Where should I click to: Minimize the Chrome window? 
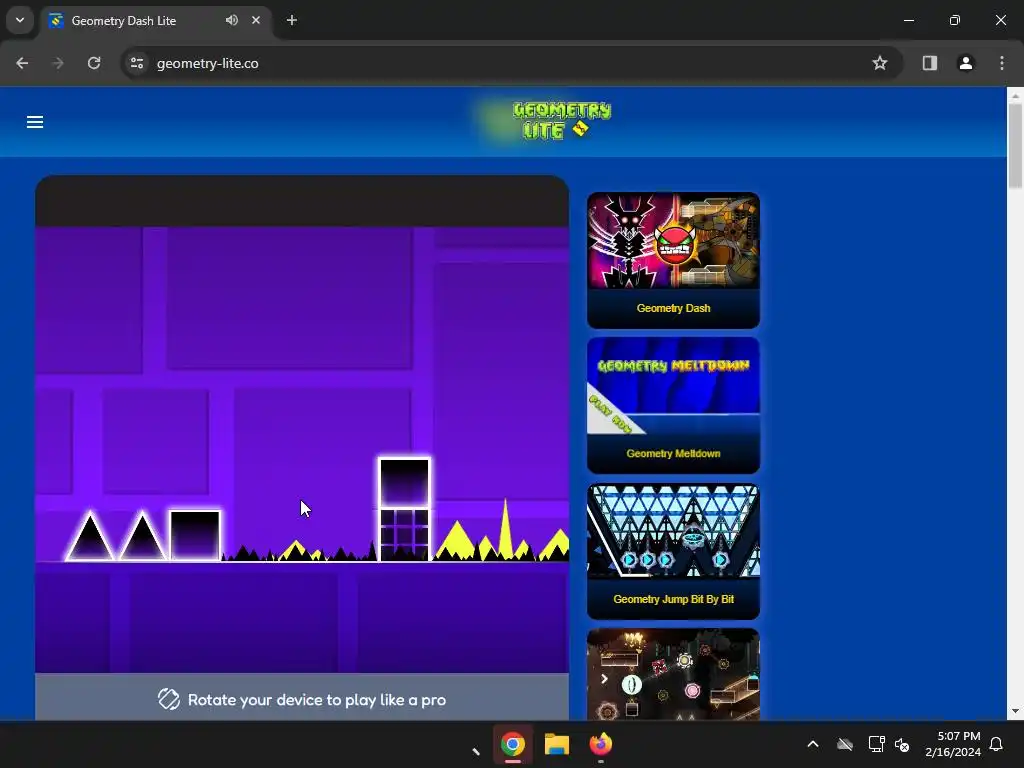909,20
